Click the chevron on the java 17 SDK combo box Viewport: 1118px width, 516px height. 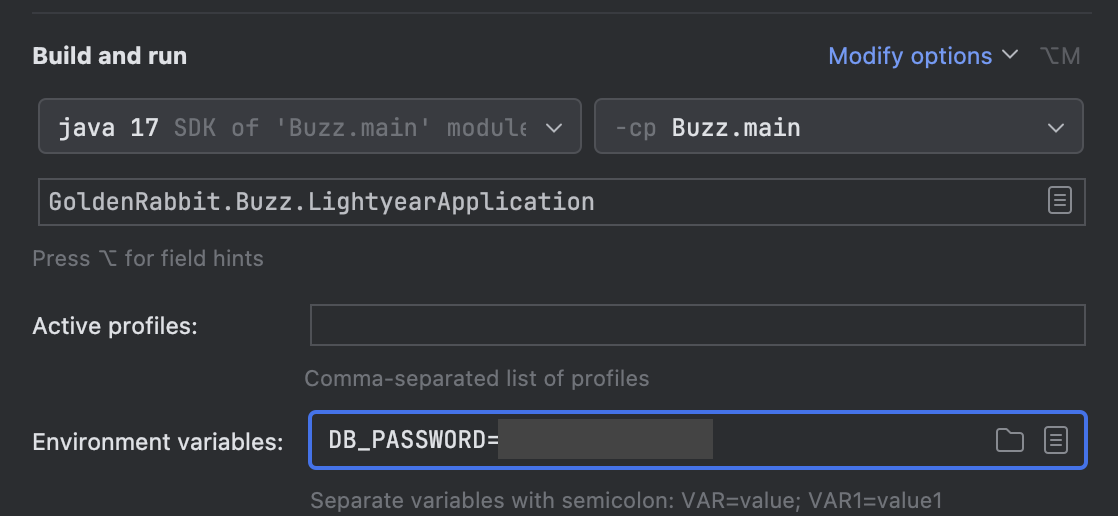pyautogui.click(x=553, y=128)
